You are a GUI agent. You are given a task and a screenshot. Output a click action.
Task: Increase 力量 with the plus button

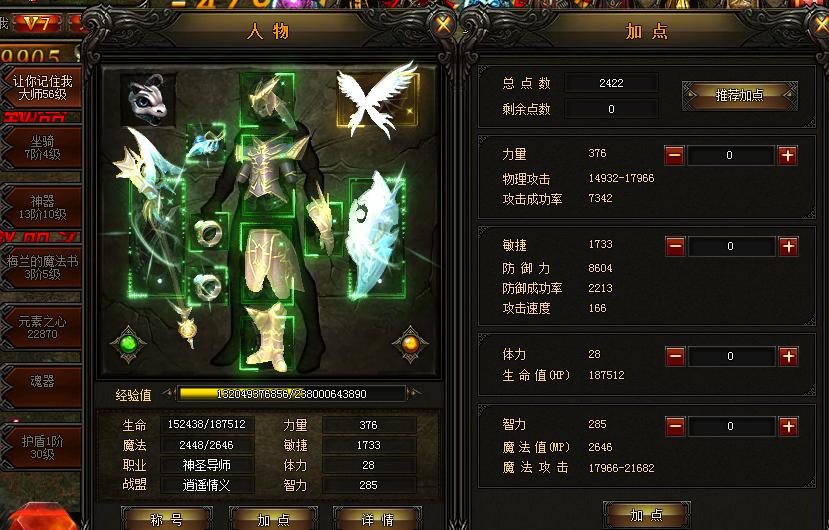point(788,156)
